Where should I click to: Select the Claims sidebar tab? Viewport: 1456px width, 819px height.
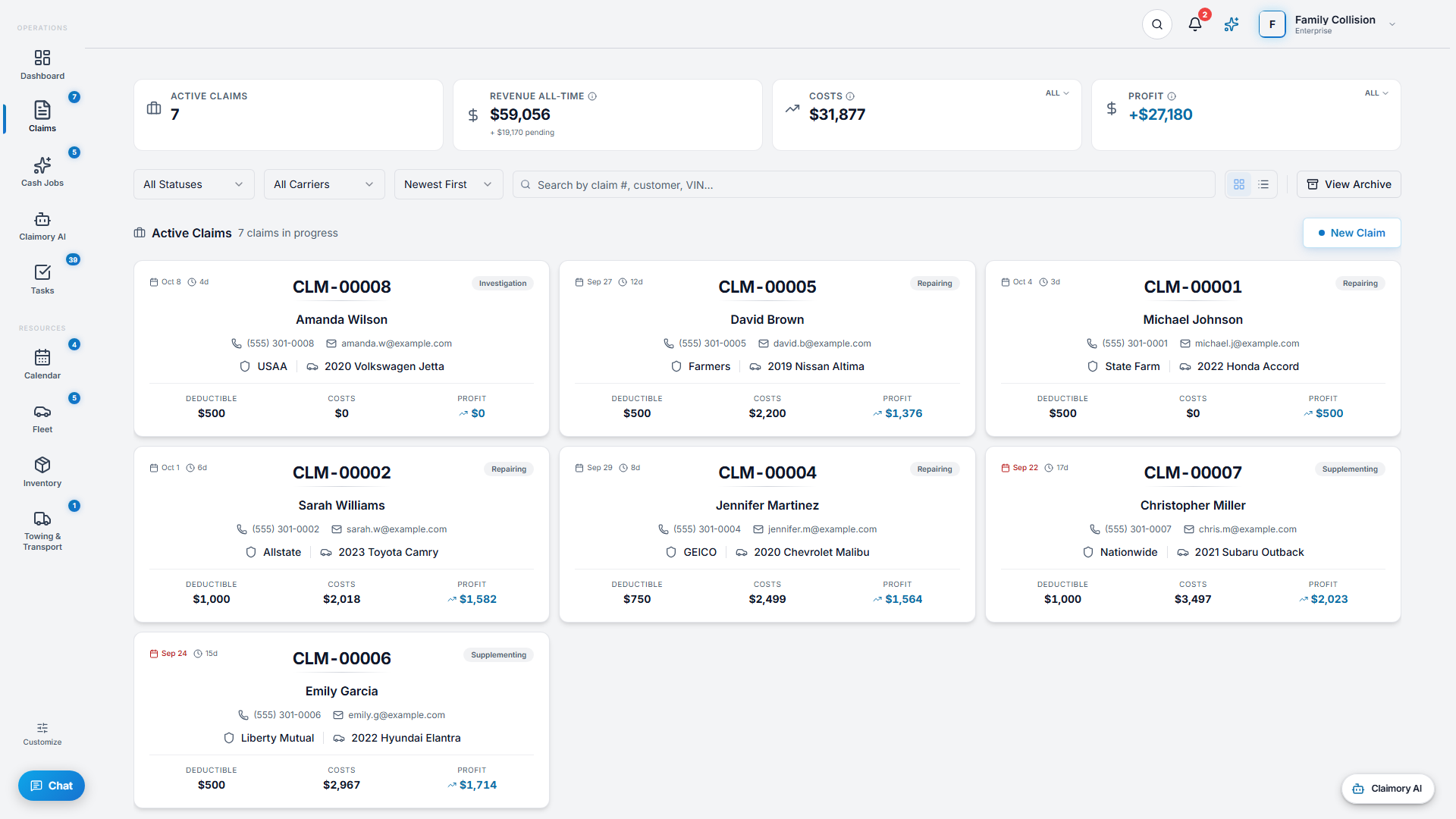click(42, 118)
